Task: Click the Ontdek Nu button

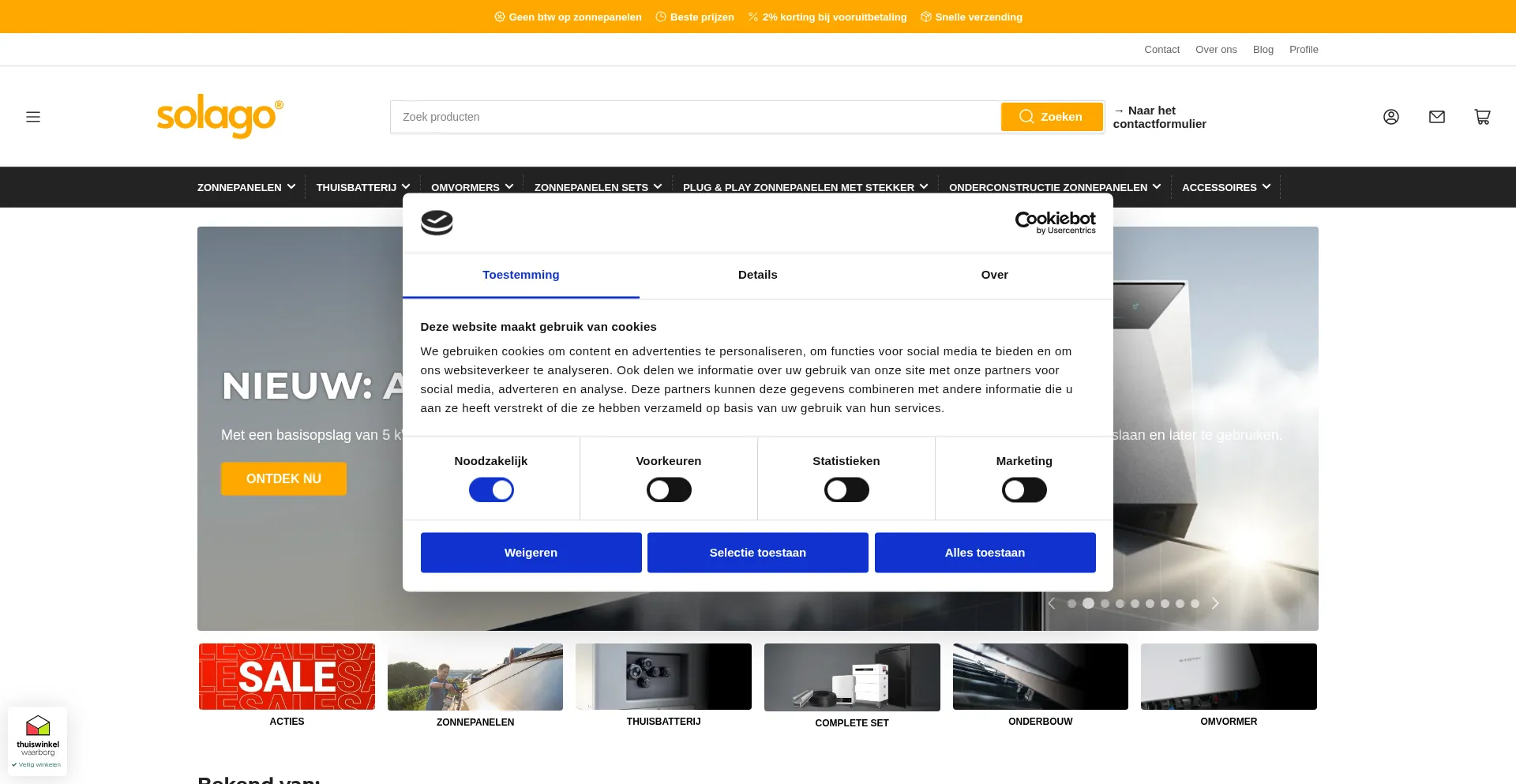Action: point(283,479)
